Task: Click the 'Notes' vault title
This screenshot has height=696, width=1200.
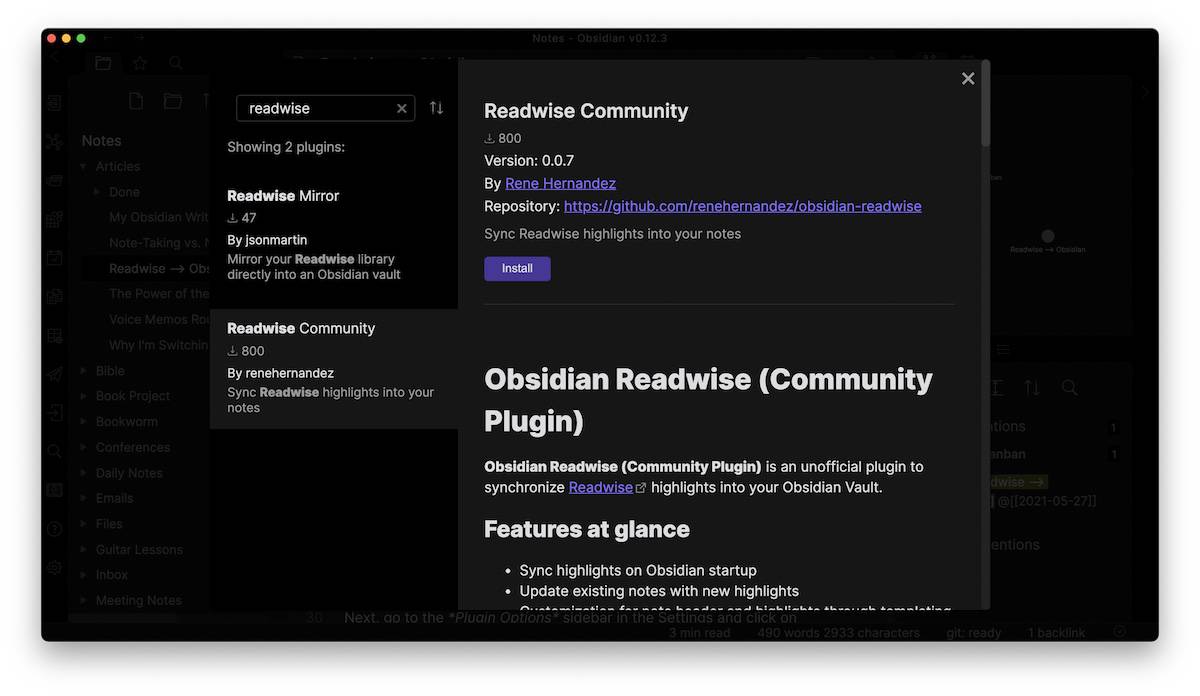Action: click(101, 141)
